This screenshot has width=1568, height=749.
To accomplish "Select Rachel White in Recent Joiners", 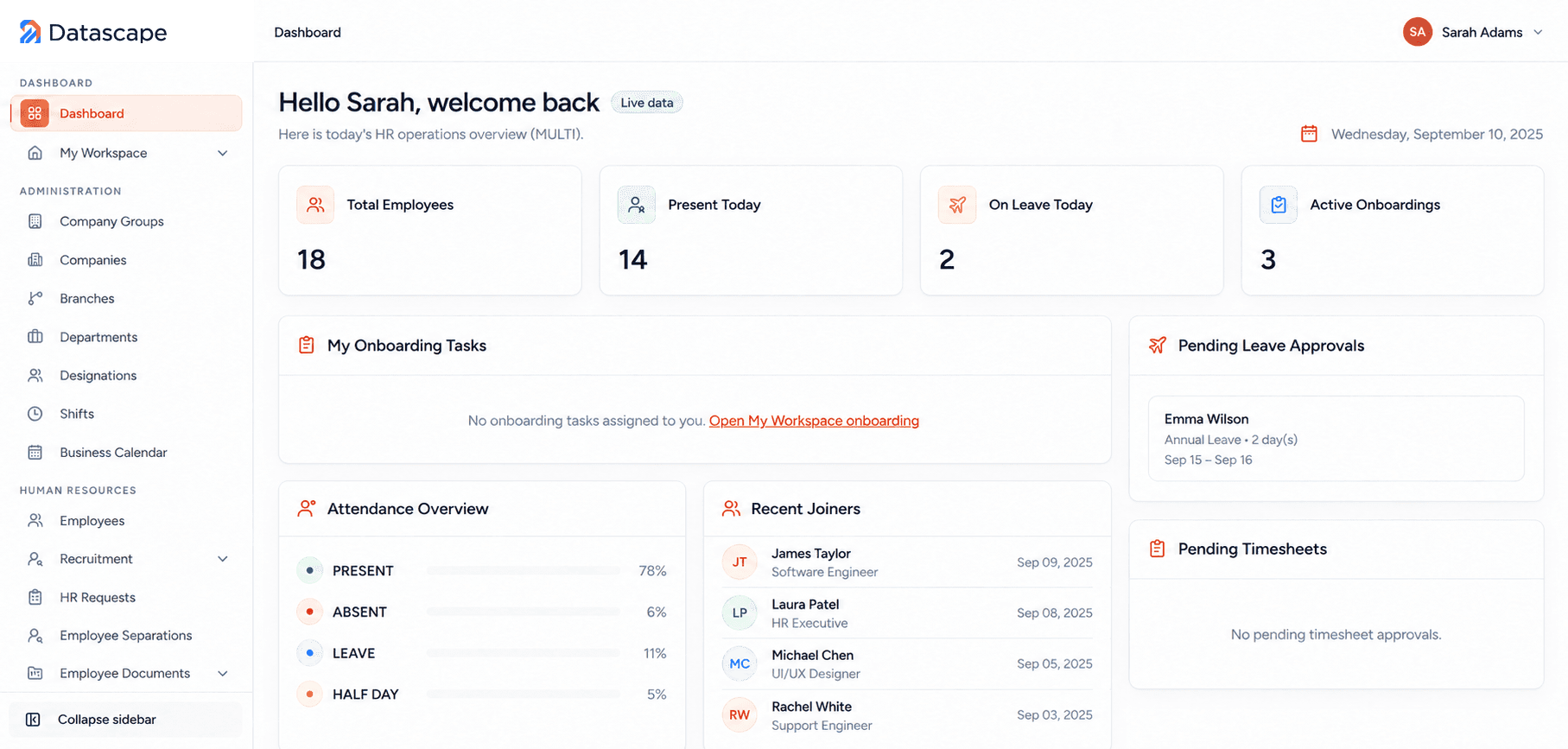I will [x=907, y=715].
